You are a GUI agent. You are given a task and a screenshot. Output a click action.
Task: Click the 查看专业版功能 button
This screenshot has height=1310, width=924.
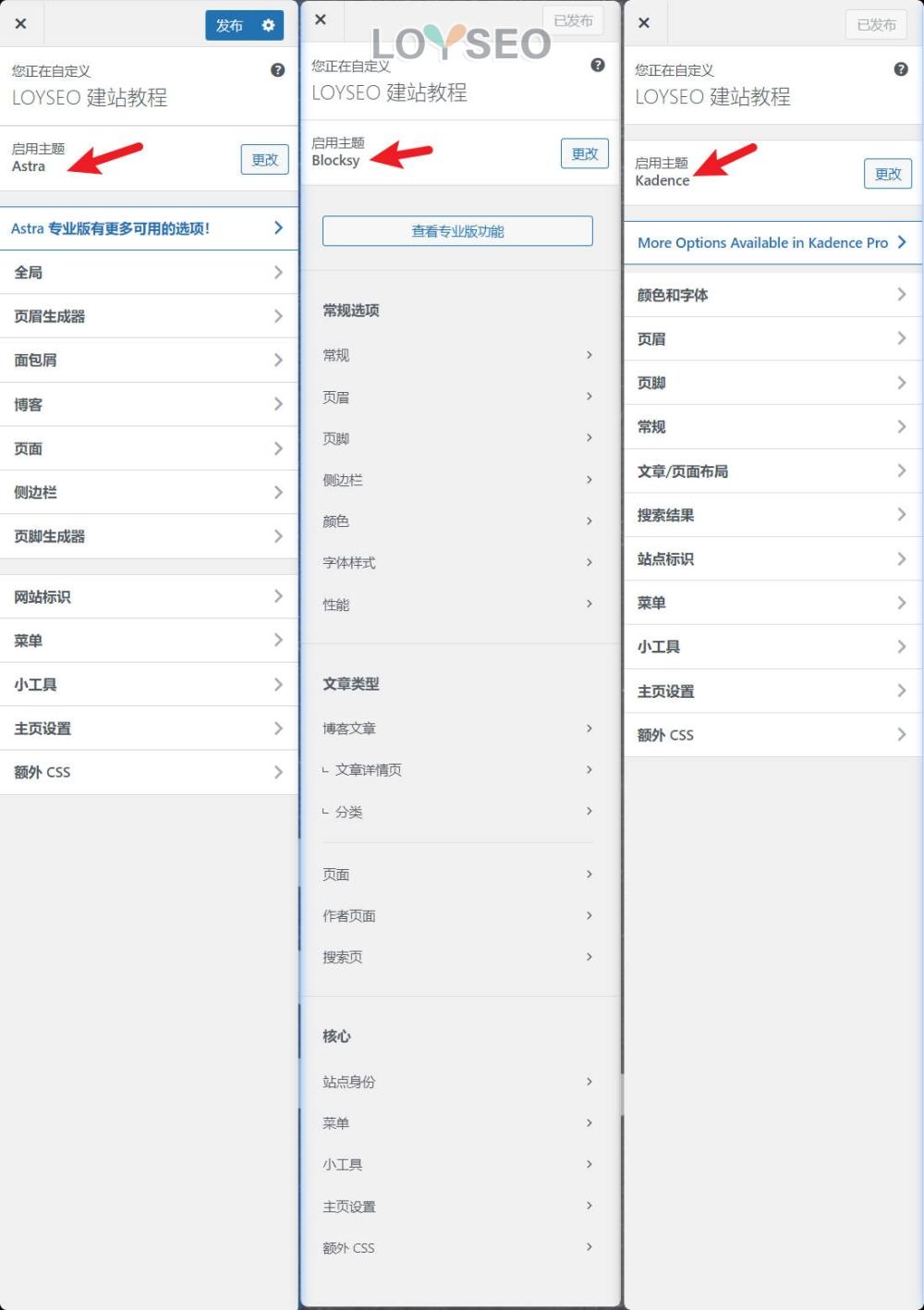point(457,231)
